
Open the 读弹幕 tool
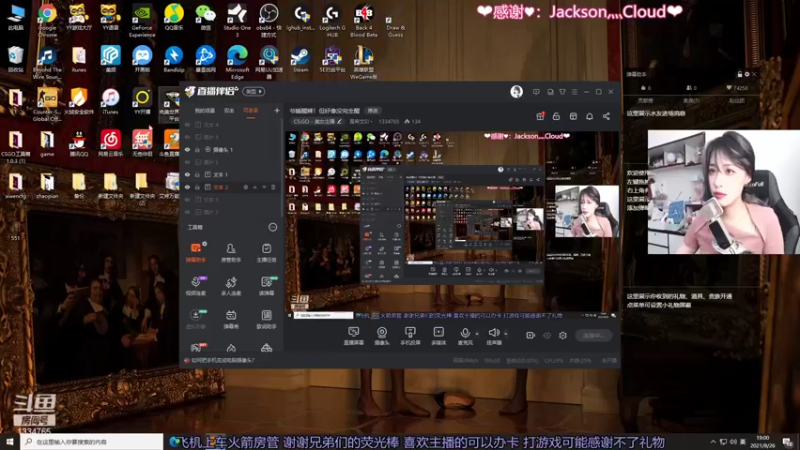tap(266, 286)
